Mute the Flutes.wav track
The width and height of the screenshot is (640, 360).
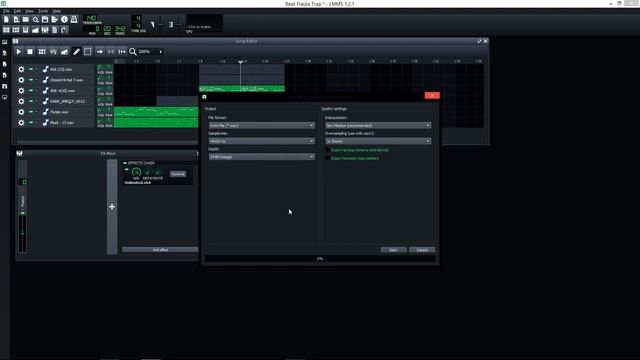(31, 112)
